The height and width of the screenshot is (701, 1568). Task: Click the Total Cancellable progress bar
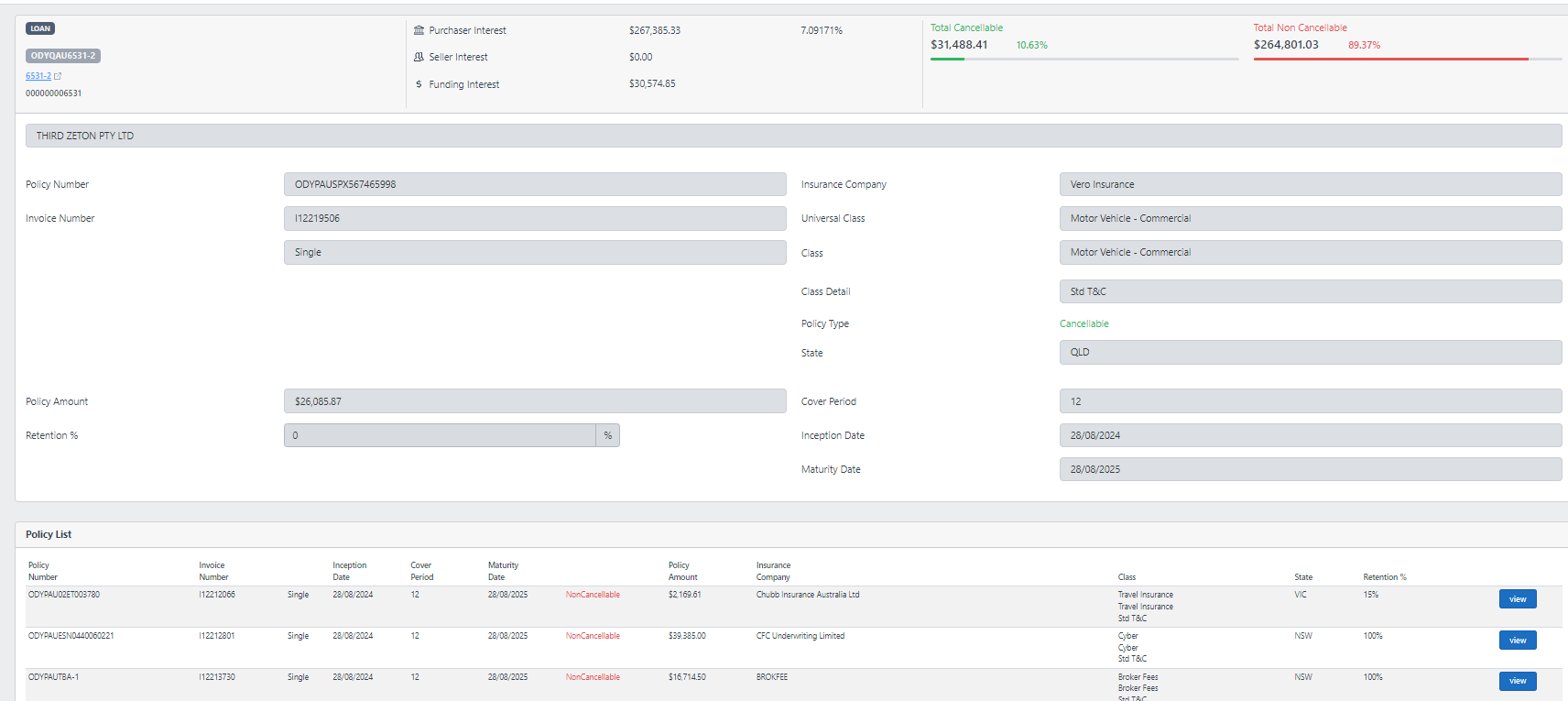1083,59
